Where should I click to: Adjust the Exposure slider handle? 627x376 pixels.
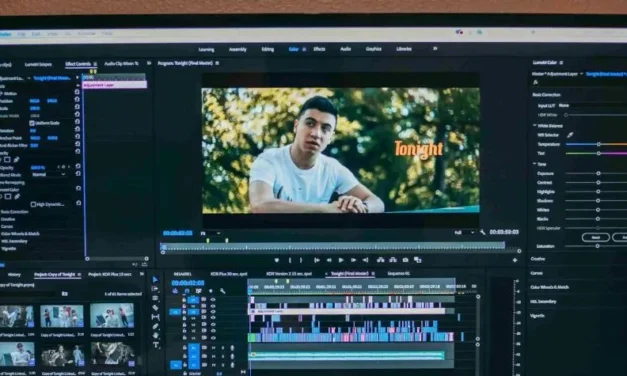[x=598, y=173]
